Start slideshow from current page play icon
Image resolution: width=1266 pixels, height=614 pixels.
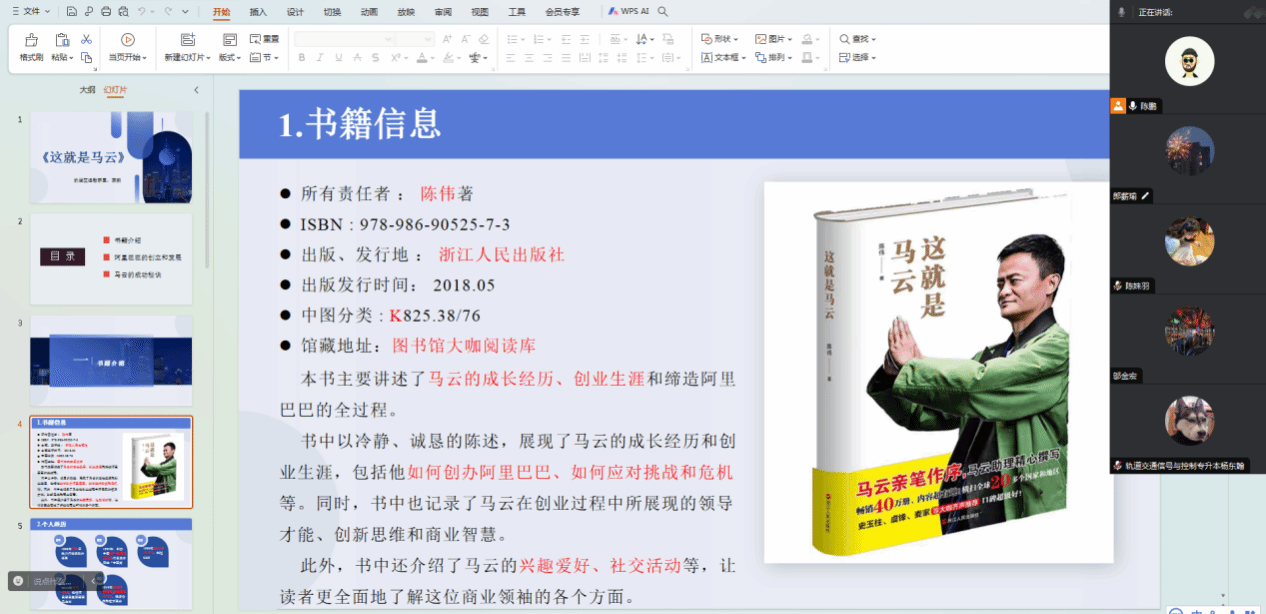tap(127, 40)
